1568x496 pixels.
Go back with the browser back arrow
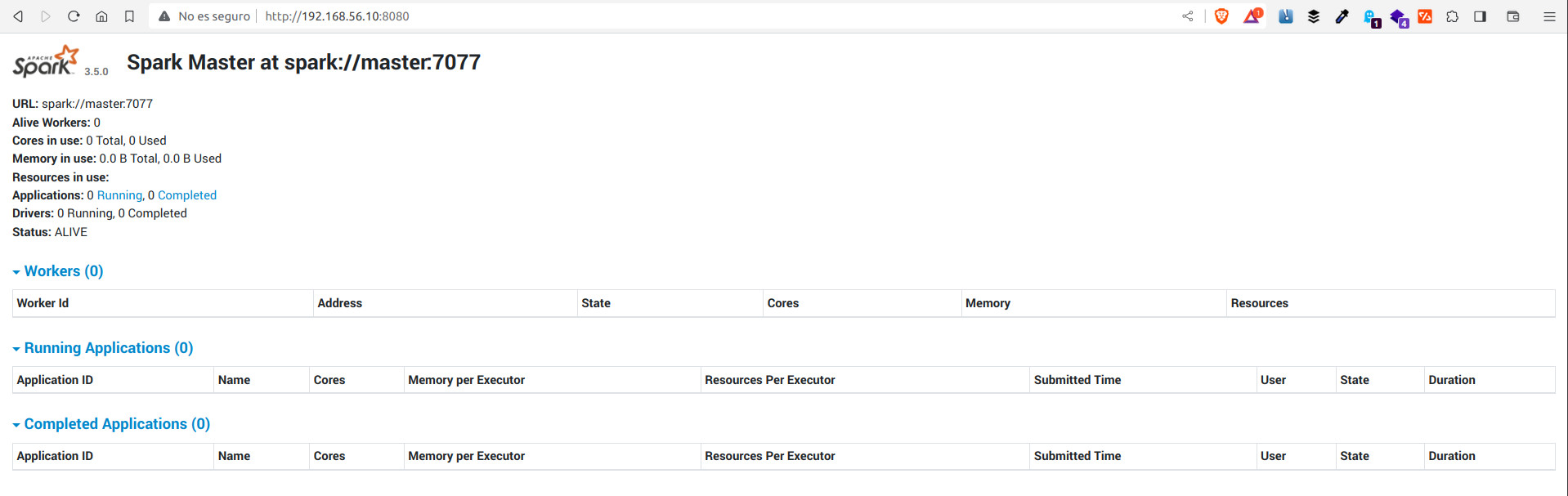tap(18, 16)
